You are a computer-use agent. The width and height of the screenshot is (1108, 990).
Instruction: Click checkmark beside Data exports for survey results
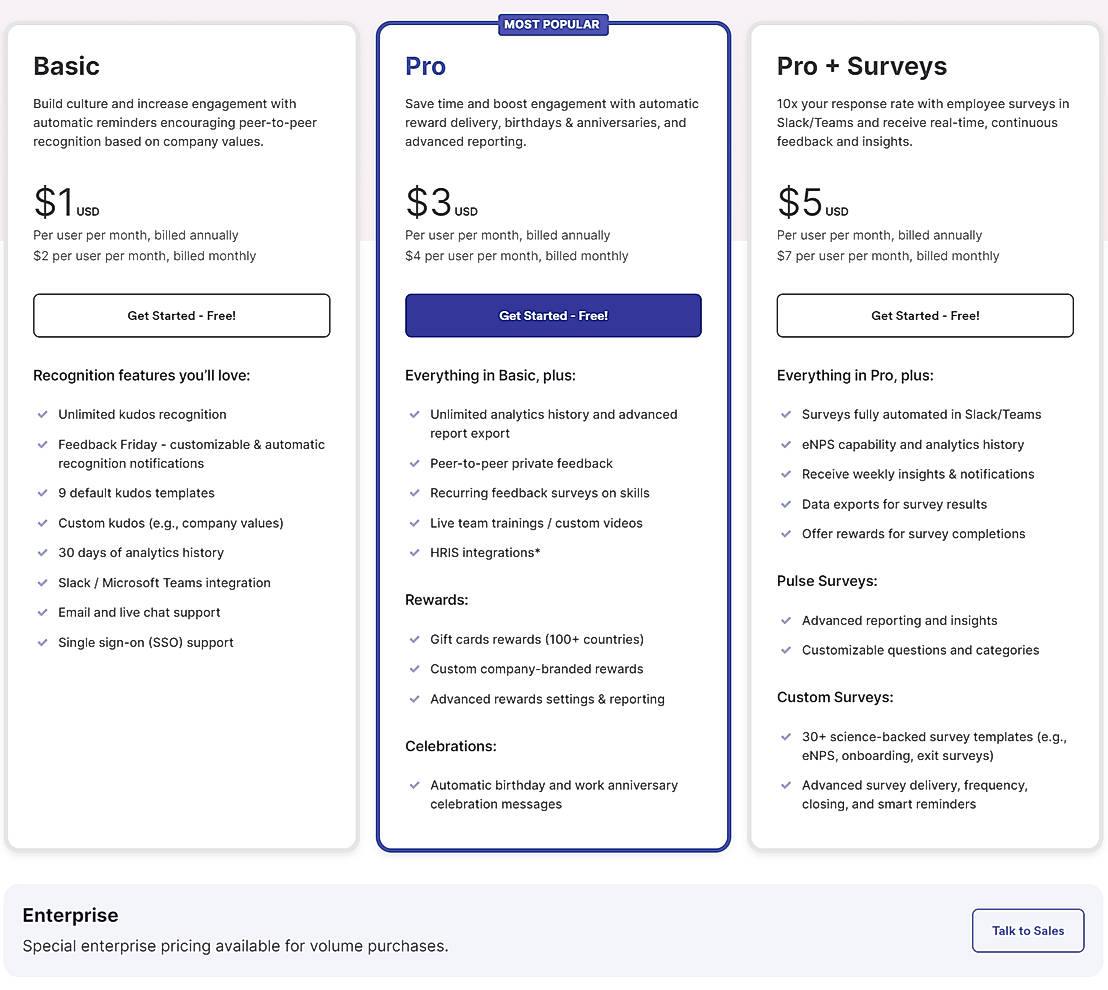[786, 504]
